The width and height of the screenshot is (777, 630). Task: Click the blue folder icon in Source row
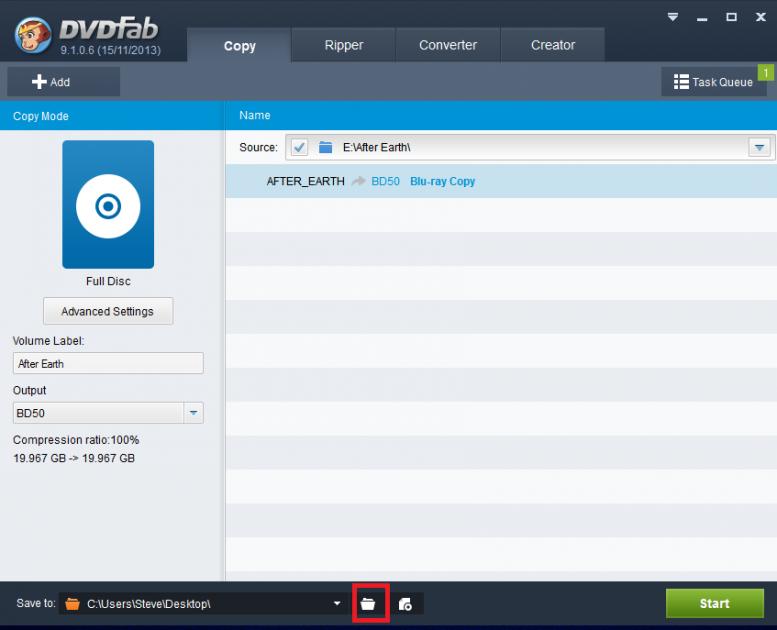(x=325, y=148)
